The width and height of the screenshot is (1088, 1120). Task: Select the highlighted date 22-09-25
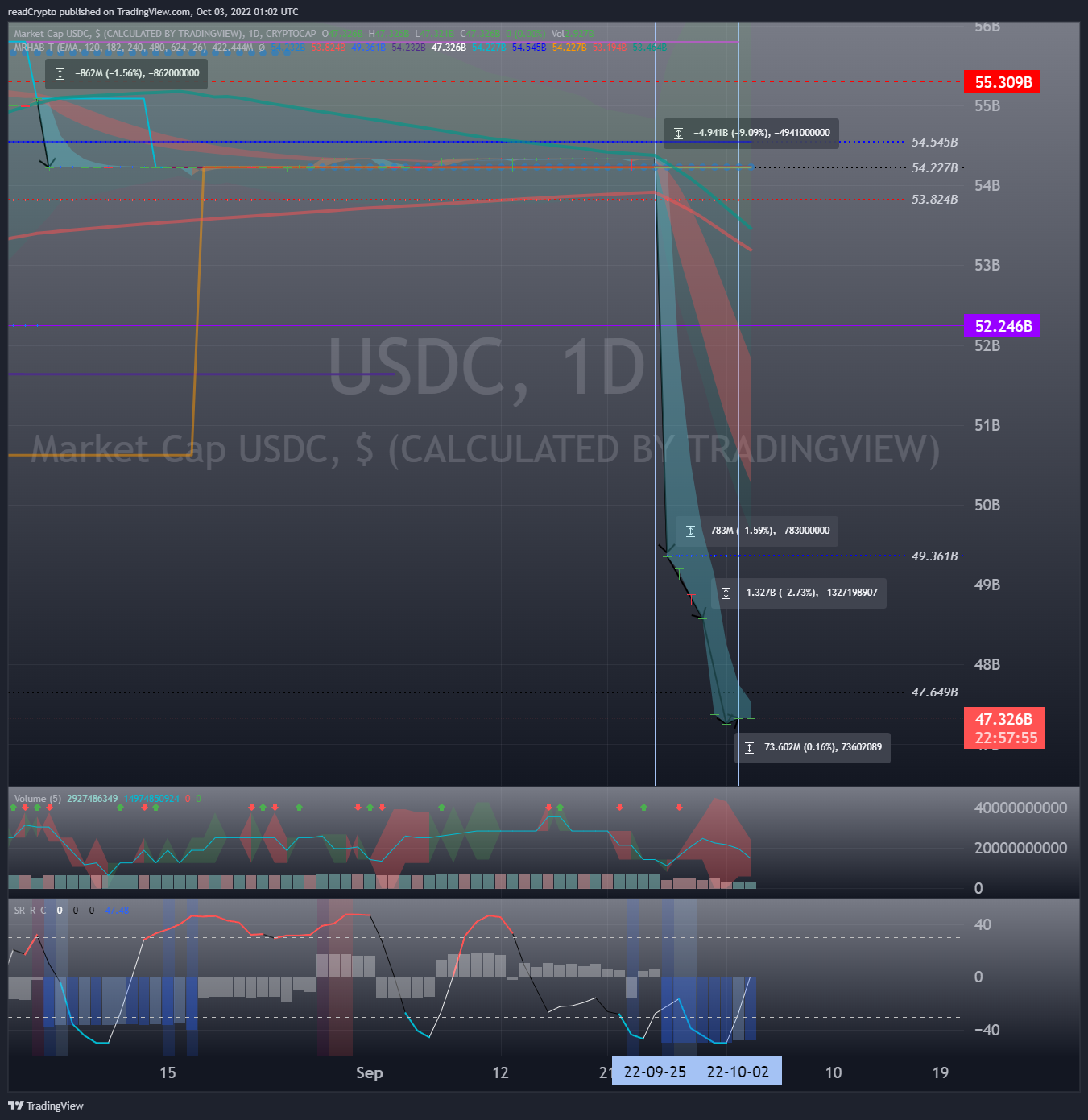point(655,1072)
